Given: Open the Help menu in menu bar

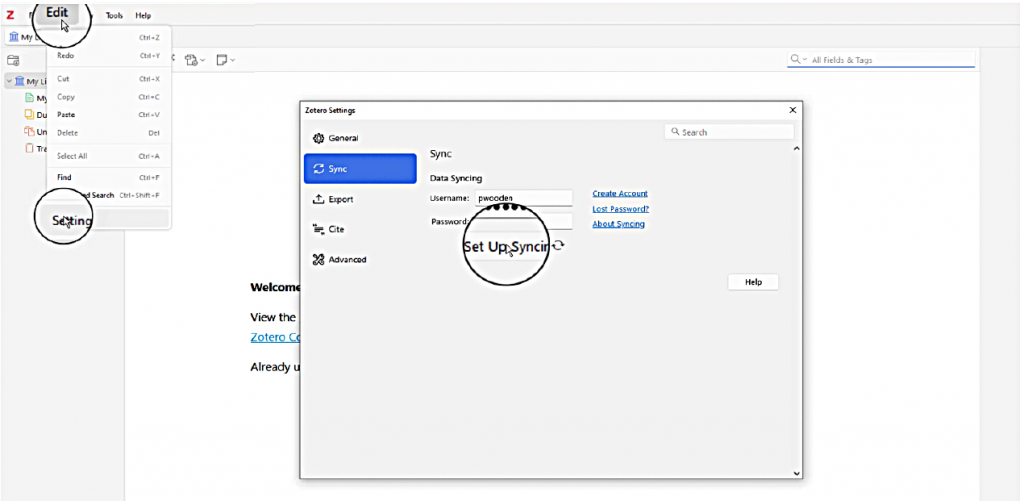Looking at the screenshot, I should (x=143, y=15).
